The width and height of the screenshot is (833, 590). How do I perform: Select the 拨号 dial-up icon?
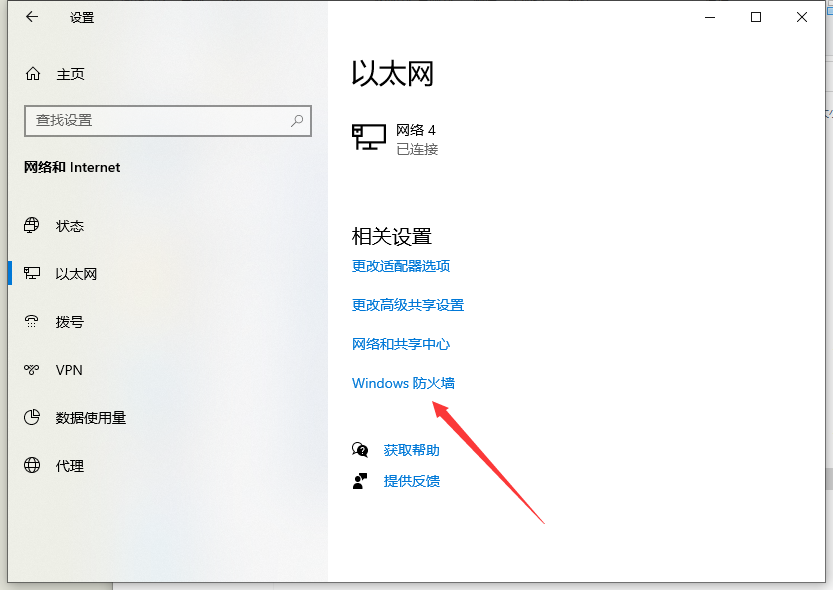click(33, 322)
